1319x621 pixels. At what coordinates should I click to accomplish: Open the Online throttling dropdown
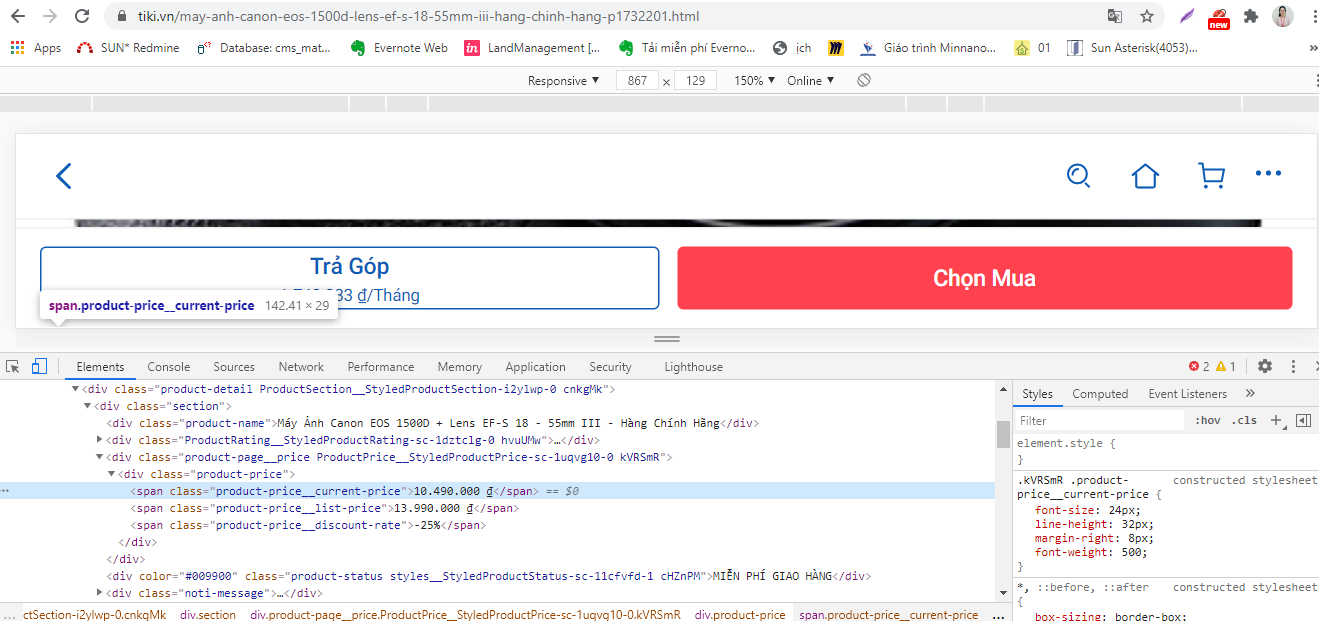810,80
